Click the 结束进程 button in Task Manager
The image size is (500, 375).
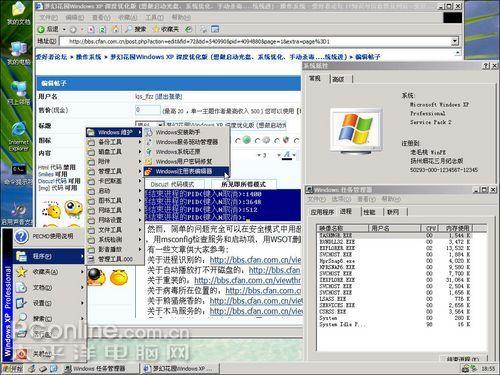(463, 359)
